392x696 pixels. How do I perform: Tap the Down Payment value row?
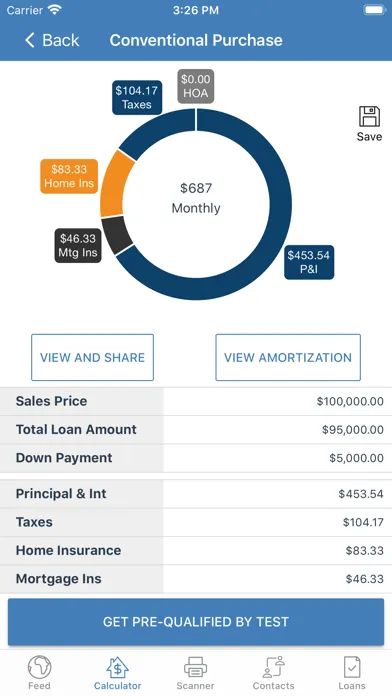(x=196, y=458)
